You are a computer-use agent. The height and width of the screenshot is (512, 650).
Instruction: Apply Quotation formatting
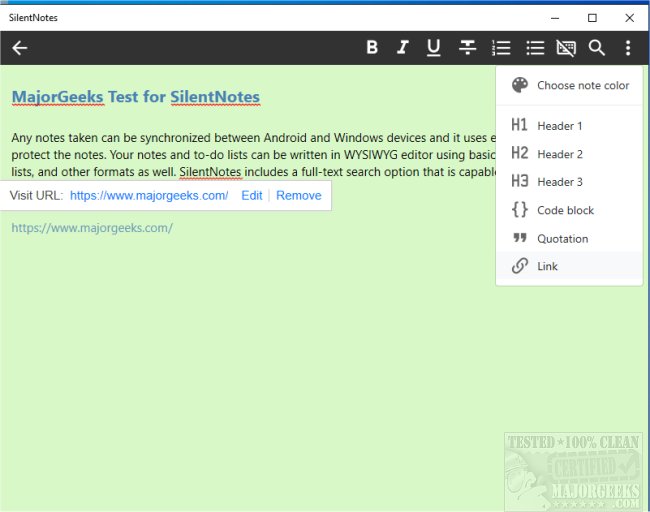569,238
